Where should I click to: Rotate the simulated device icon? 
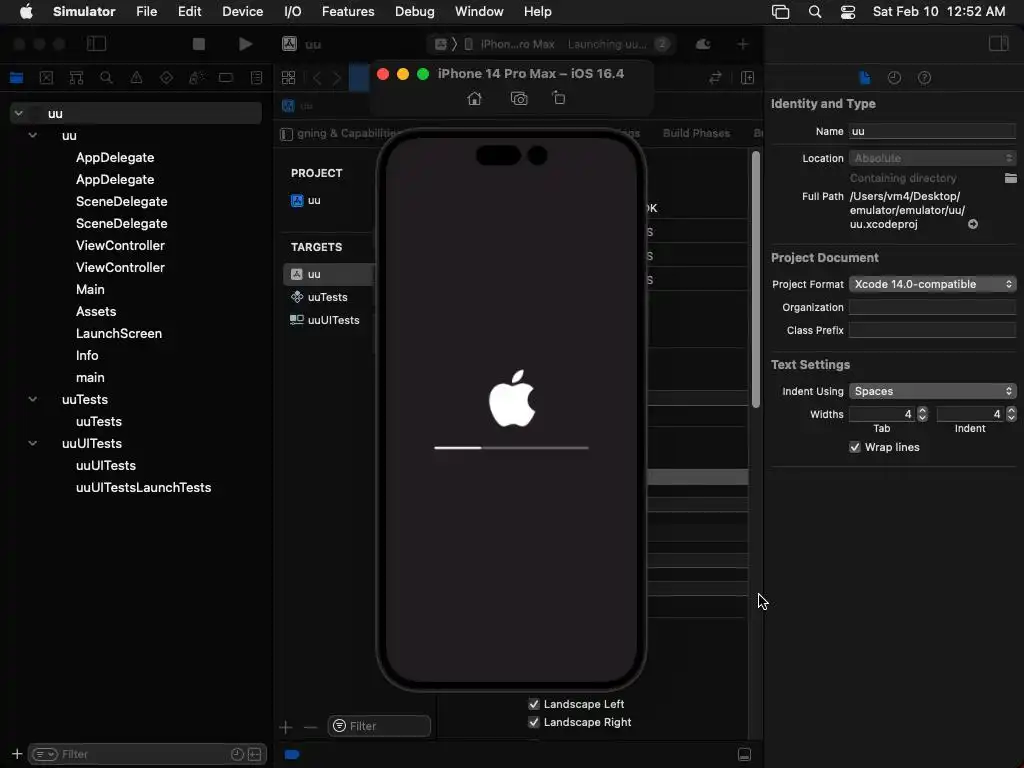(x=558, y=98)
